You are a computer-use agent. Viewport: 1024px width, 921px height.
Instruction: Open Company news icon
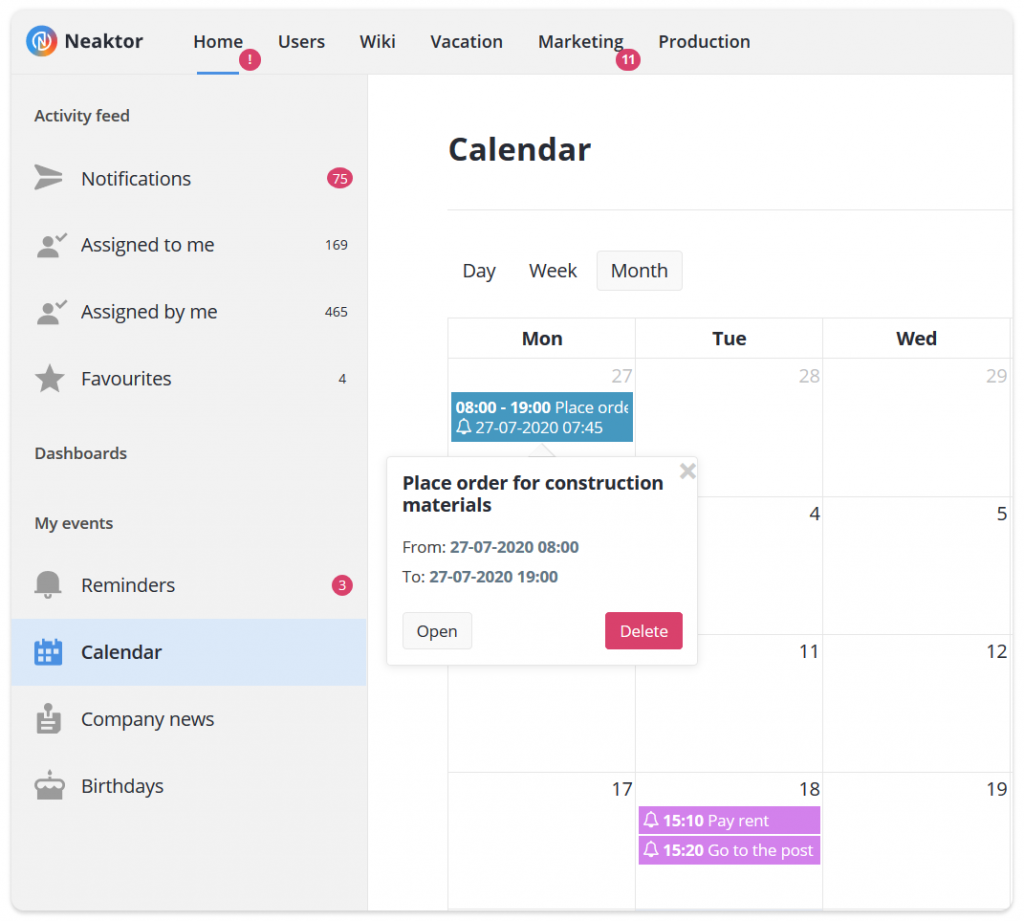[48, 719]
